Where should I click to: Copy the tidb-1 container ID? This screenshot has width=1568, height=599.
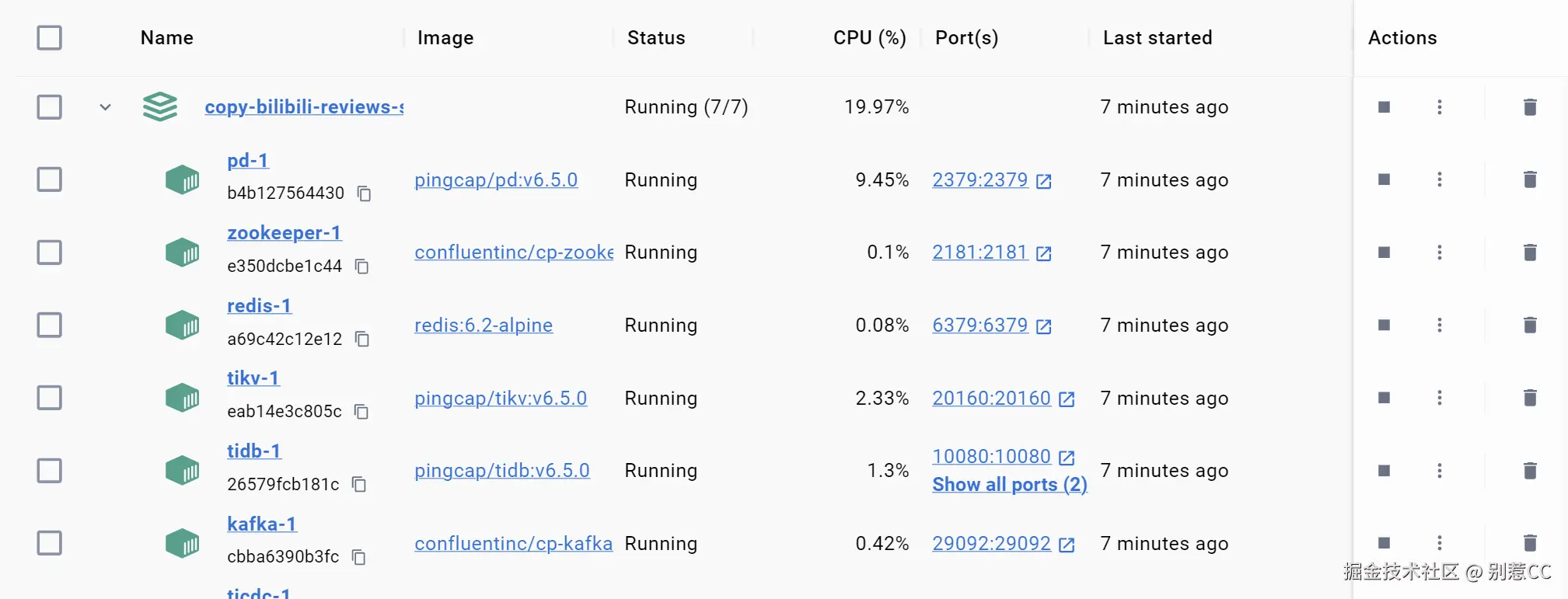[x=359, y=484]
